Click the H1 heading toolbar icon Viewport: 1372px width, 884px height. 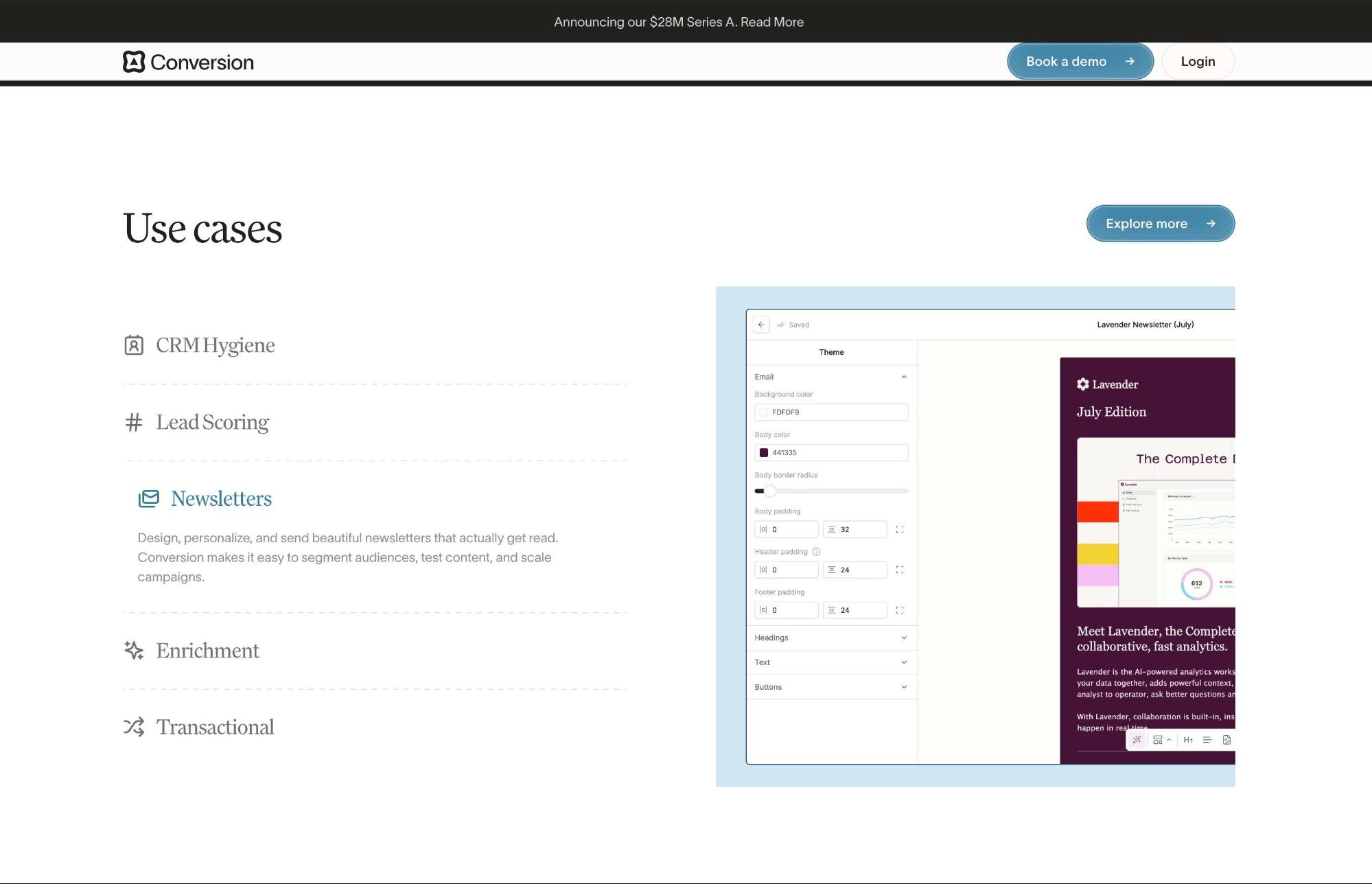pos(1188,740)
